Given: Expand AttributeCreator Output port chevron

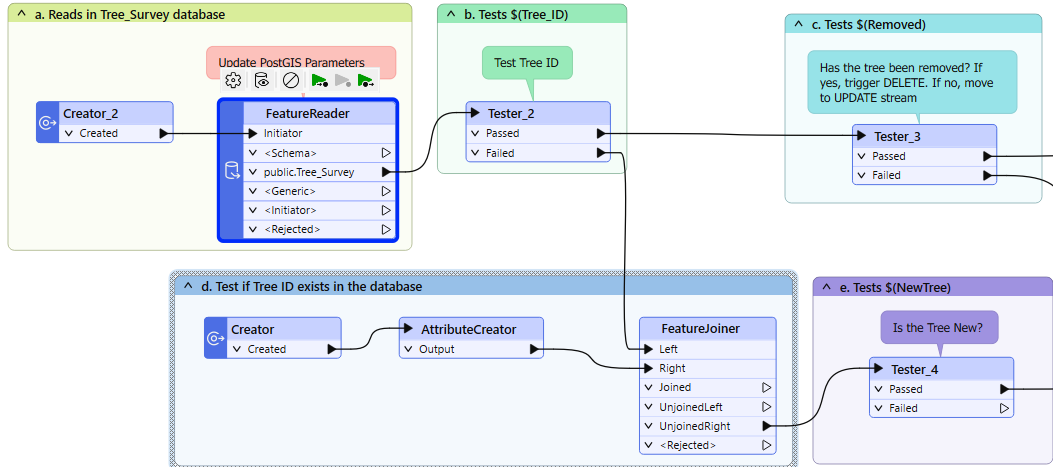Looking at the screenshot, I should click(x=408, y=350).
